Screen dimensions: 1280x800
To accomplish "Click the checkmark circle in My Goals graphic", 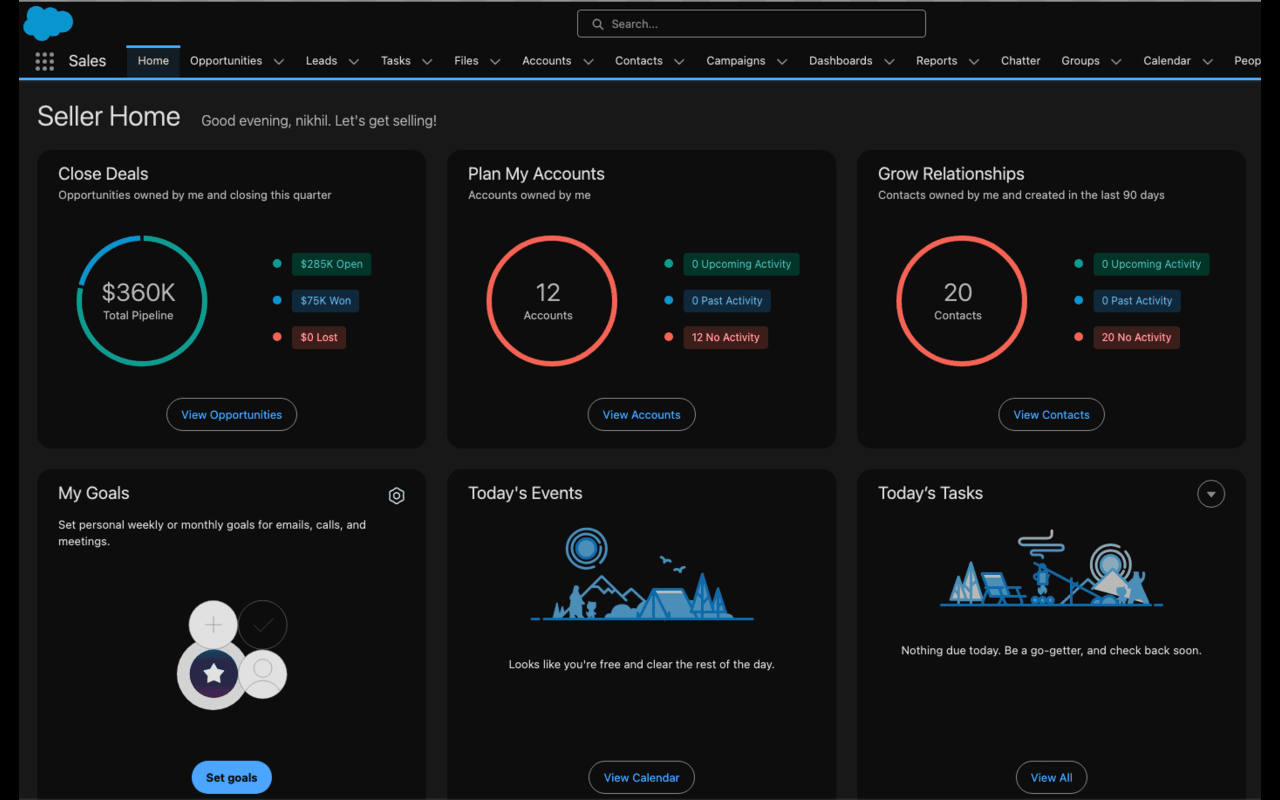I will tap(262, 624).
